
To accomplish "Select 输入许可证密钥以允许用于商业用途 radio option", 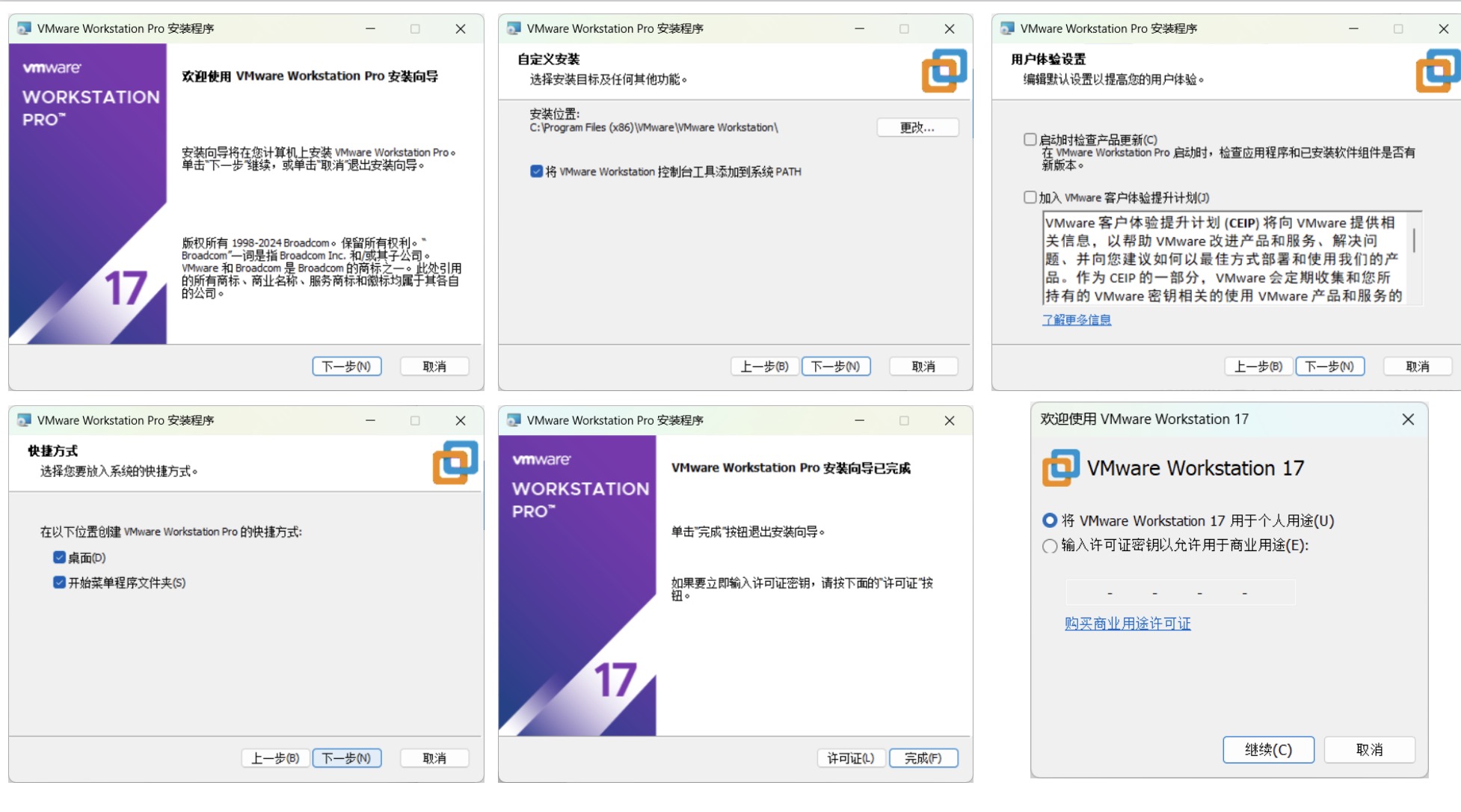I will pos(1050,546).
